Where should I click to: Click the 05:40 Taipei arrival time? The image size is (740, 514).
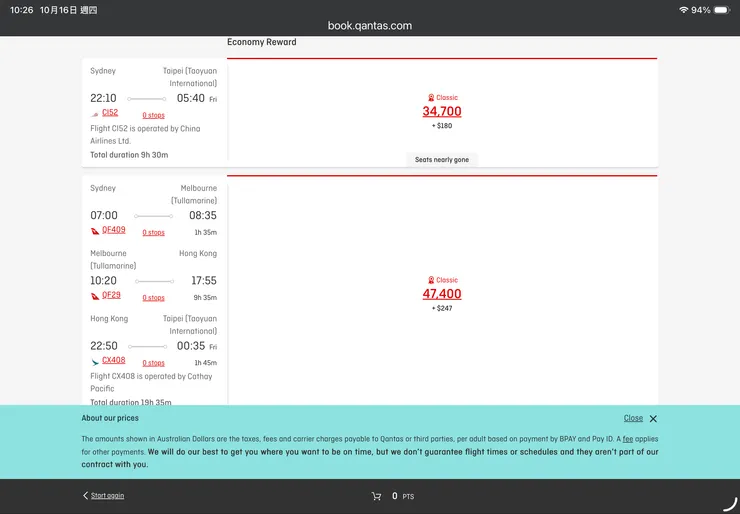tap(191, 98)
